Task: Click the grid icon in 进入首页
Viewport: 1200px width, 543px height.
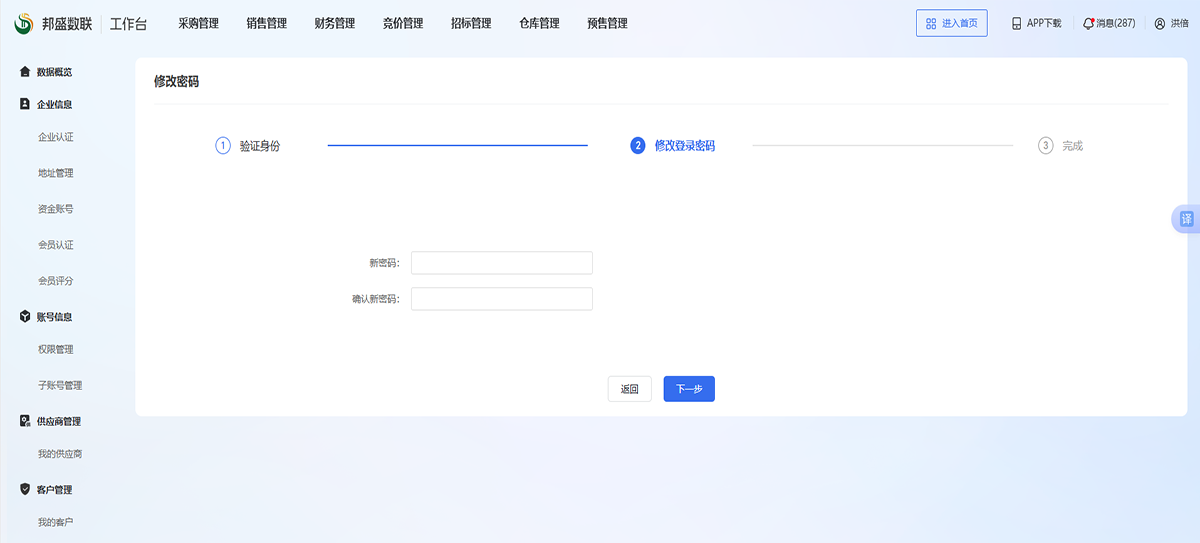Action: [x=931, y=23]
